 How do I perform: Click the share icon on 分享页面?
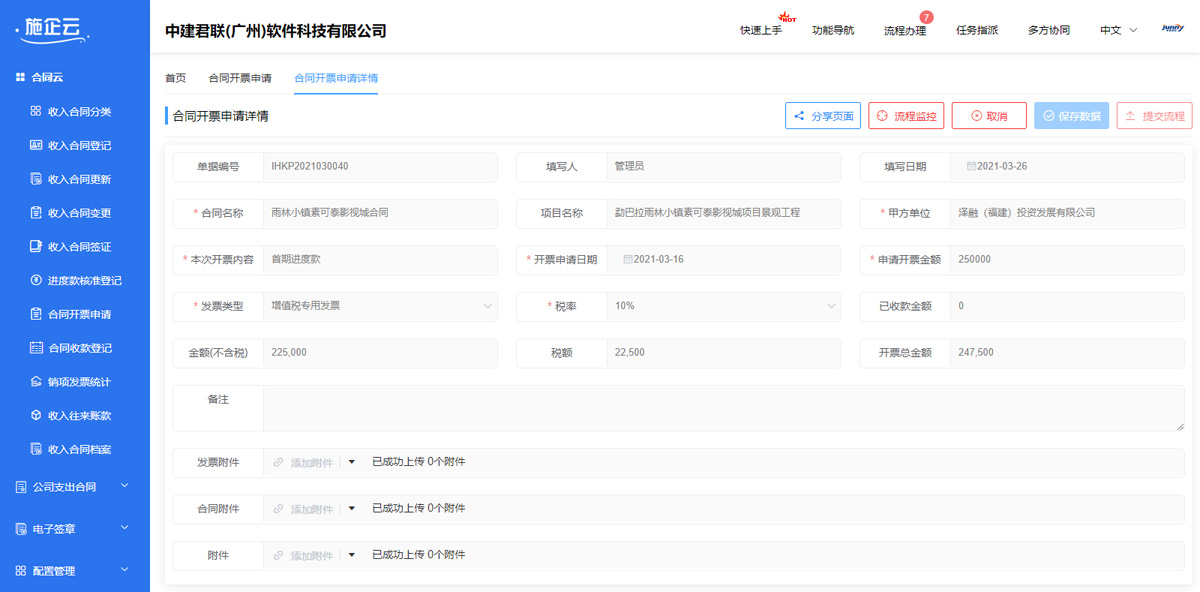799,116
